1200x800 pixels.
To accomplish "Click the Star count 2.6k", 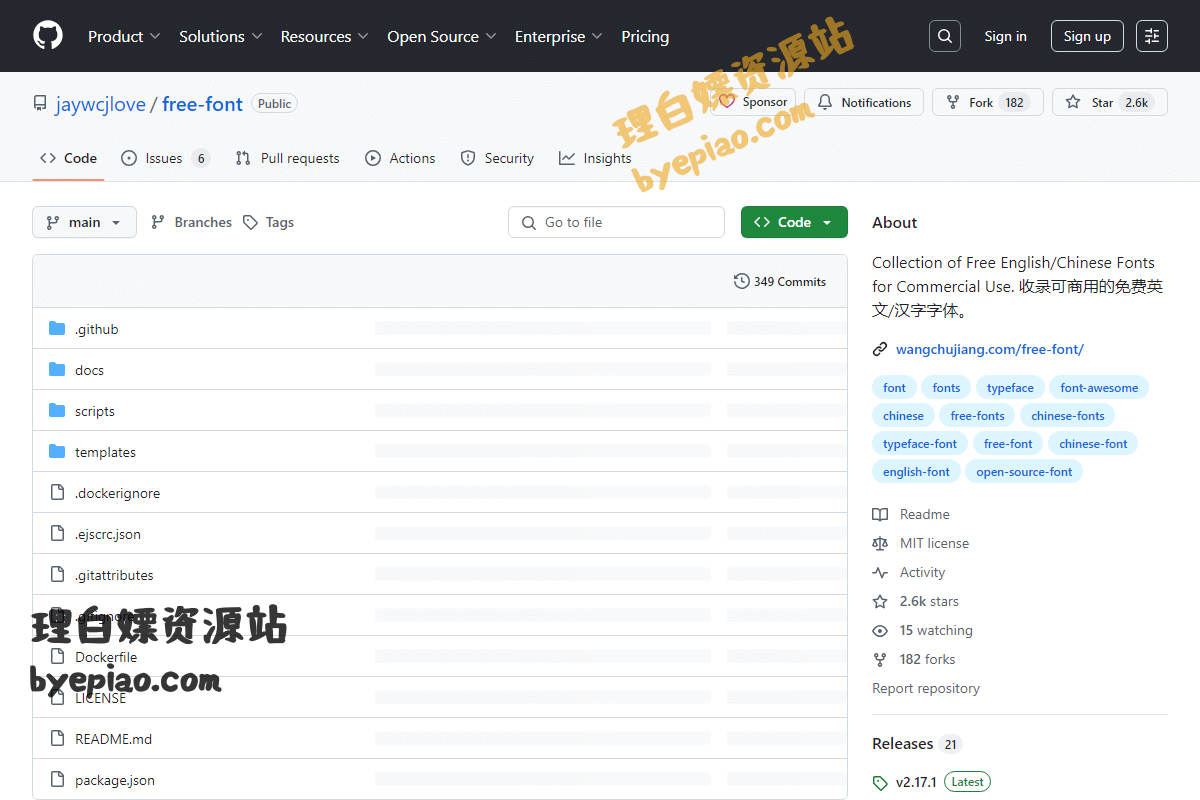I will point(1137,102).
